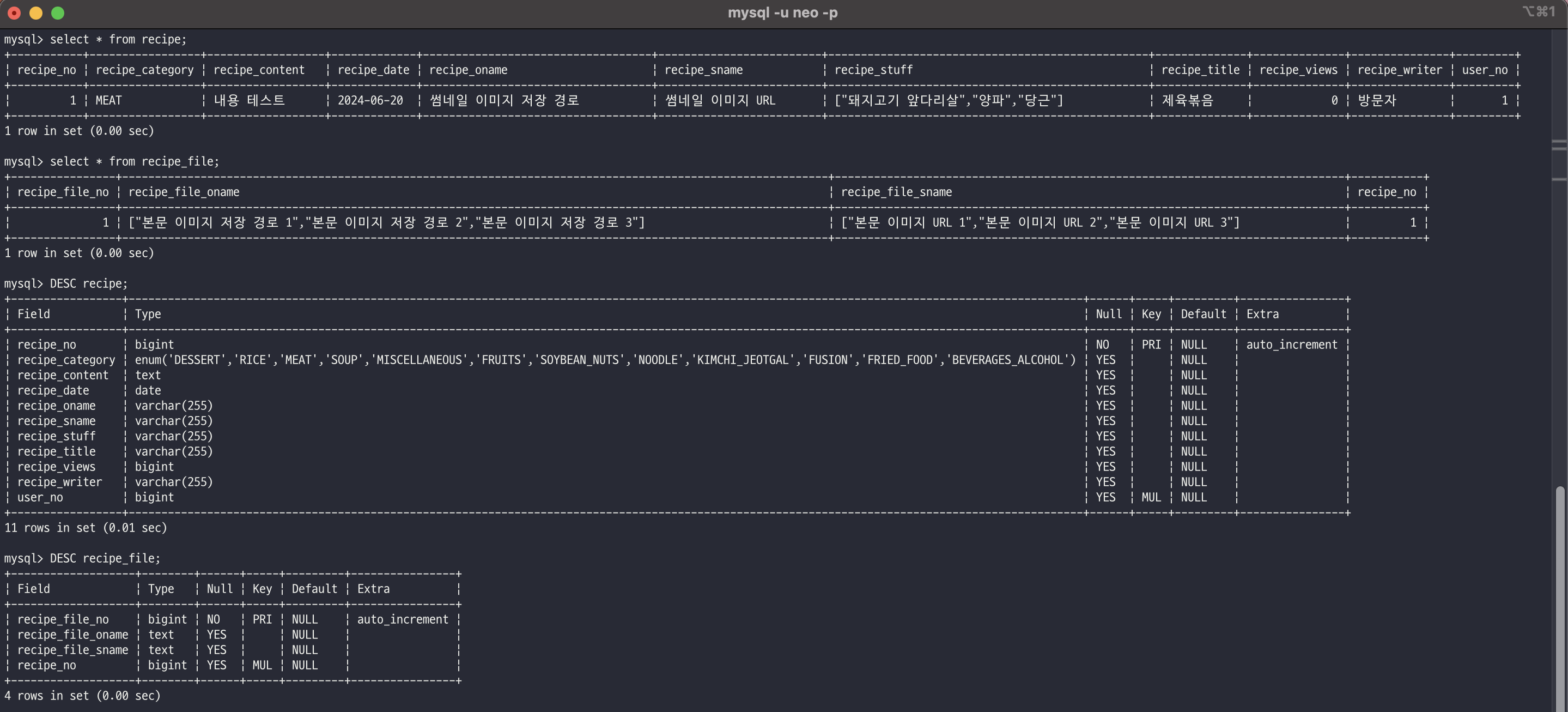
Task: Click the vertical scrollbar thumb at right edge
Action: [x=1559, y=597]
